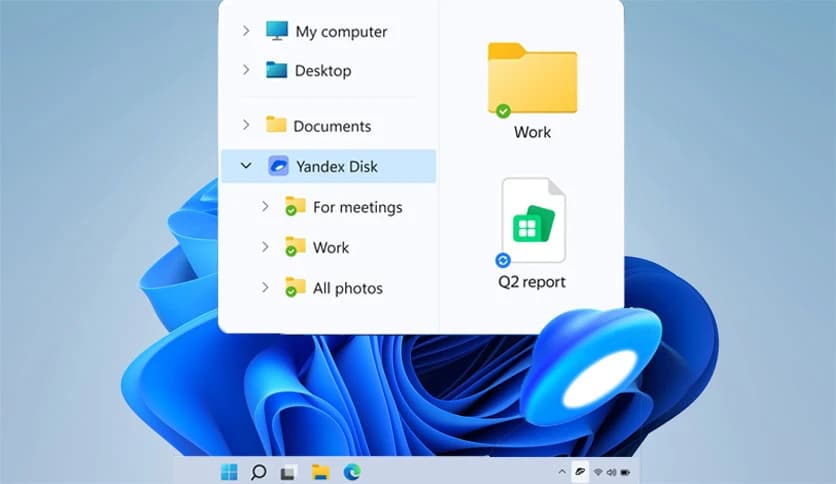Image resolution: width=836 pixels, height=484 pixels.
Task: Click the volume speaker tray icon
Action: click(x=612, y=472)
